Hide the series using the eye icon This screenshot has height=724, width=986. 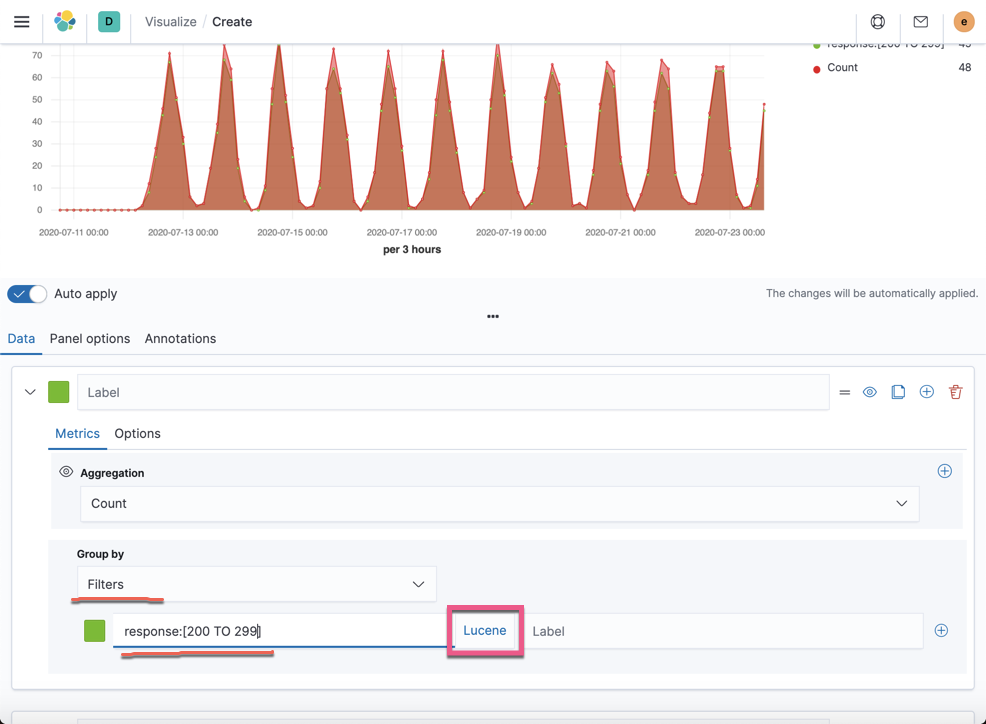click(x=870, y=392)
